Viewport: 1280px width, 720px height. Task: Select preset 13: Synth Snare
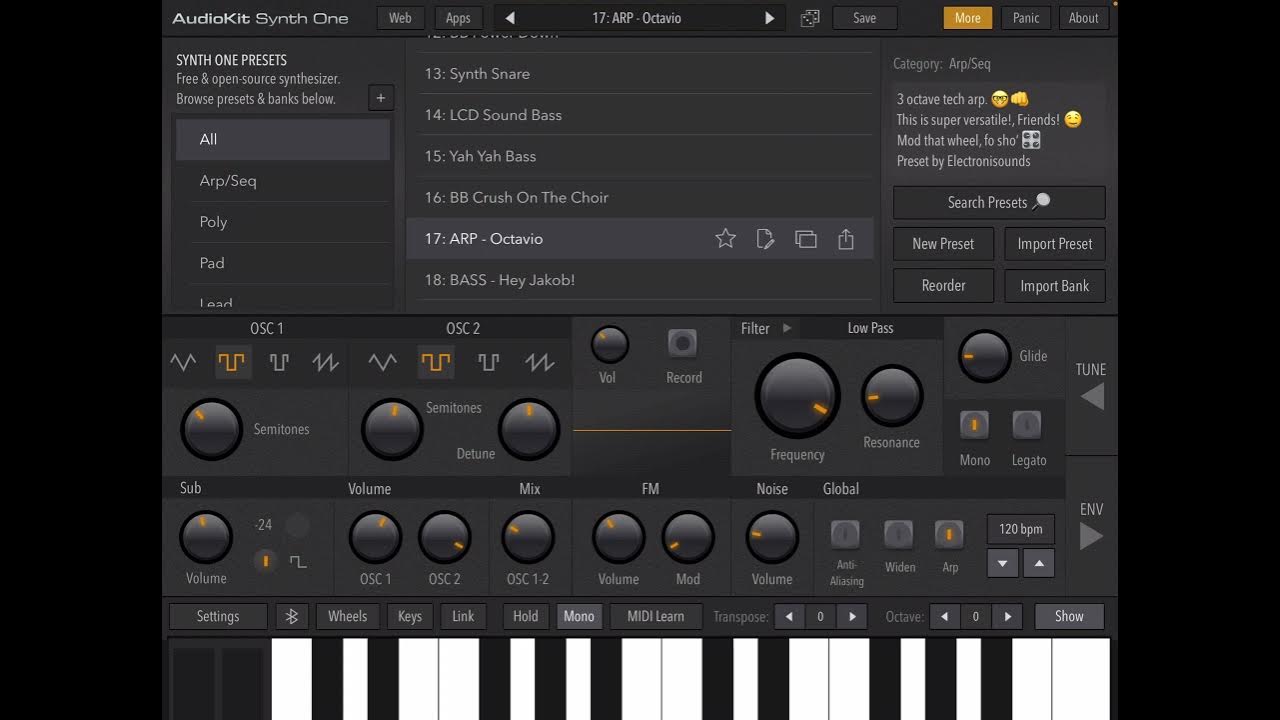tap(640, 74)
